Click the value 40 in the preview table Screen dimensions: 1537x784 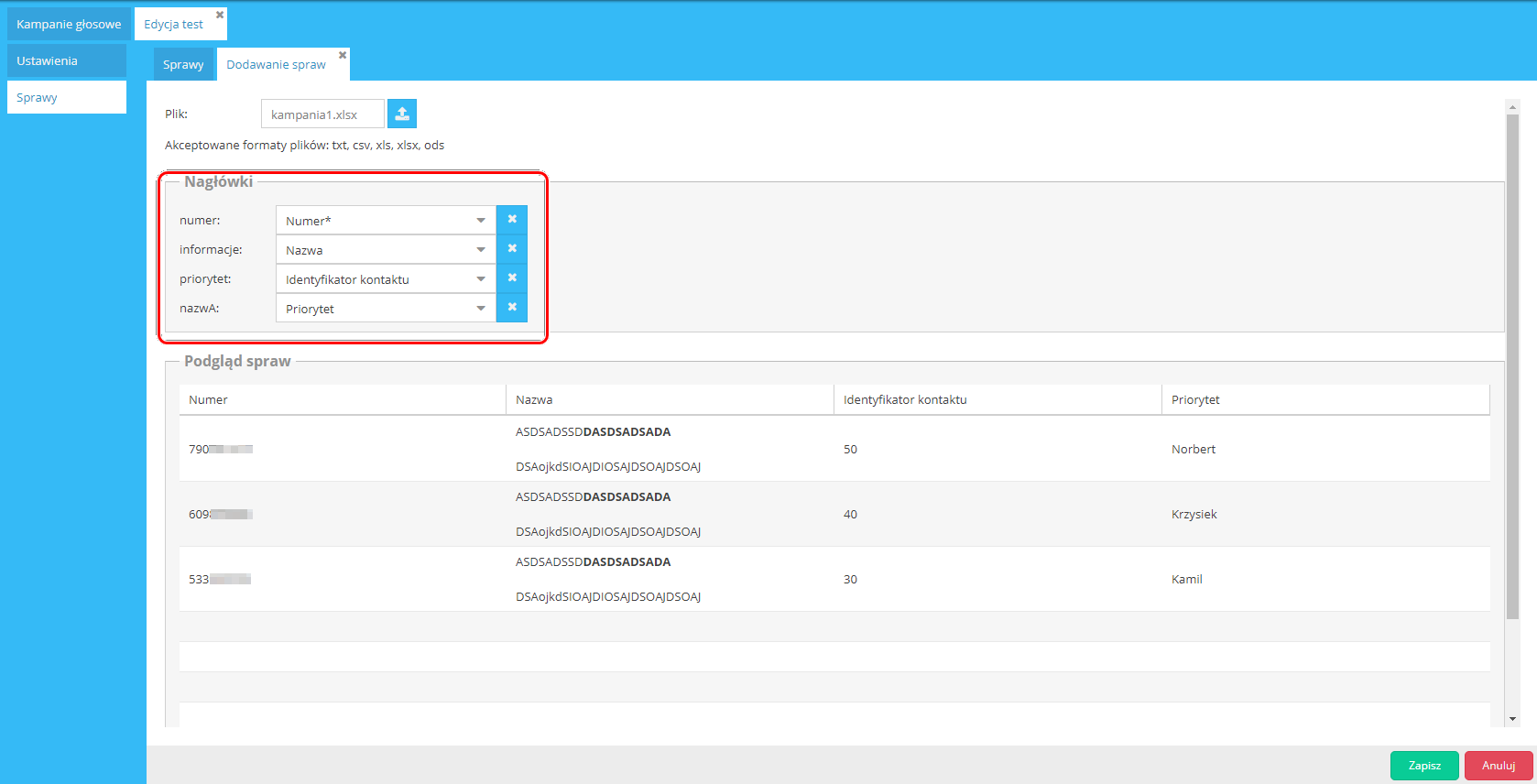tap(850, 514)
